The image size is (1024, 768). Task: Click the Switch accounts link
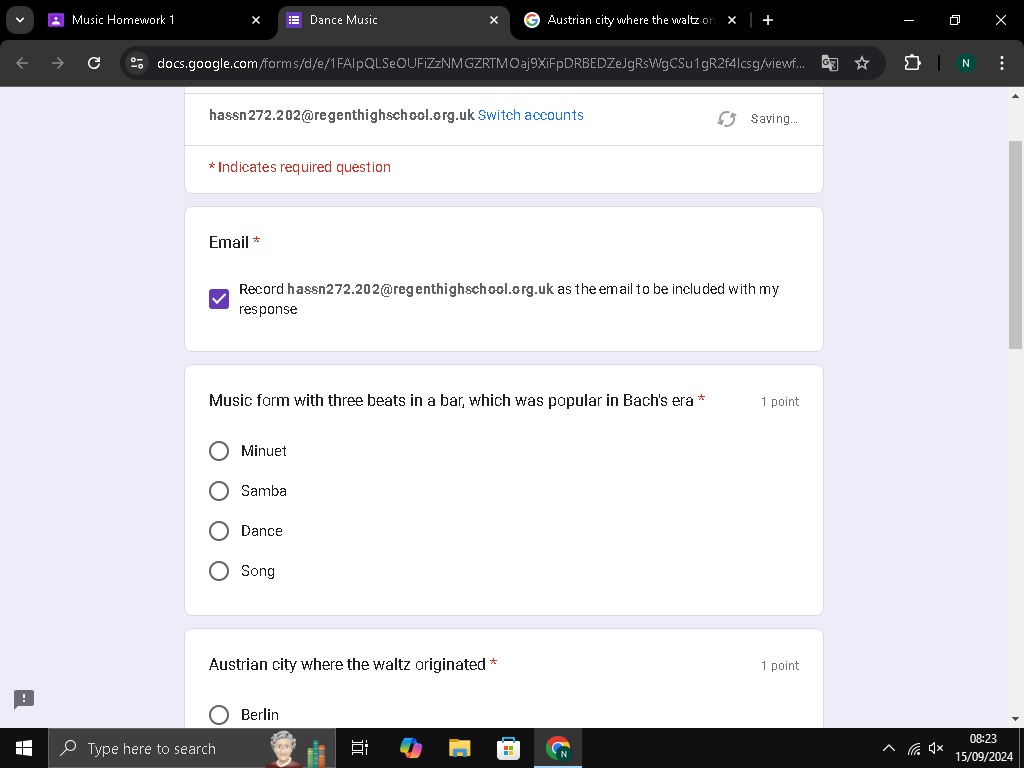click(x=530, y=115)
